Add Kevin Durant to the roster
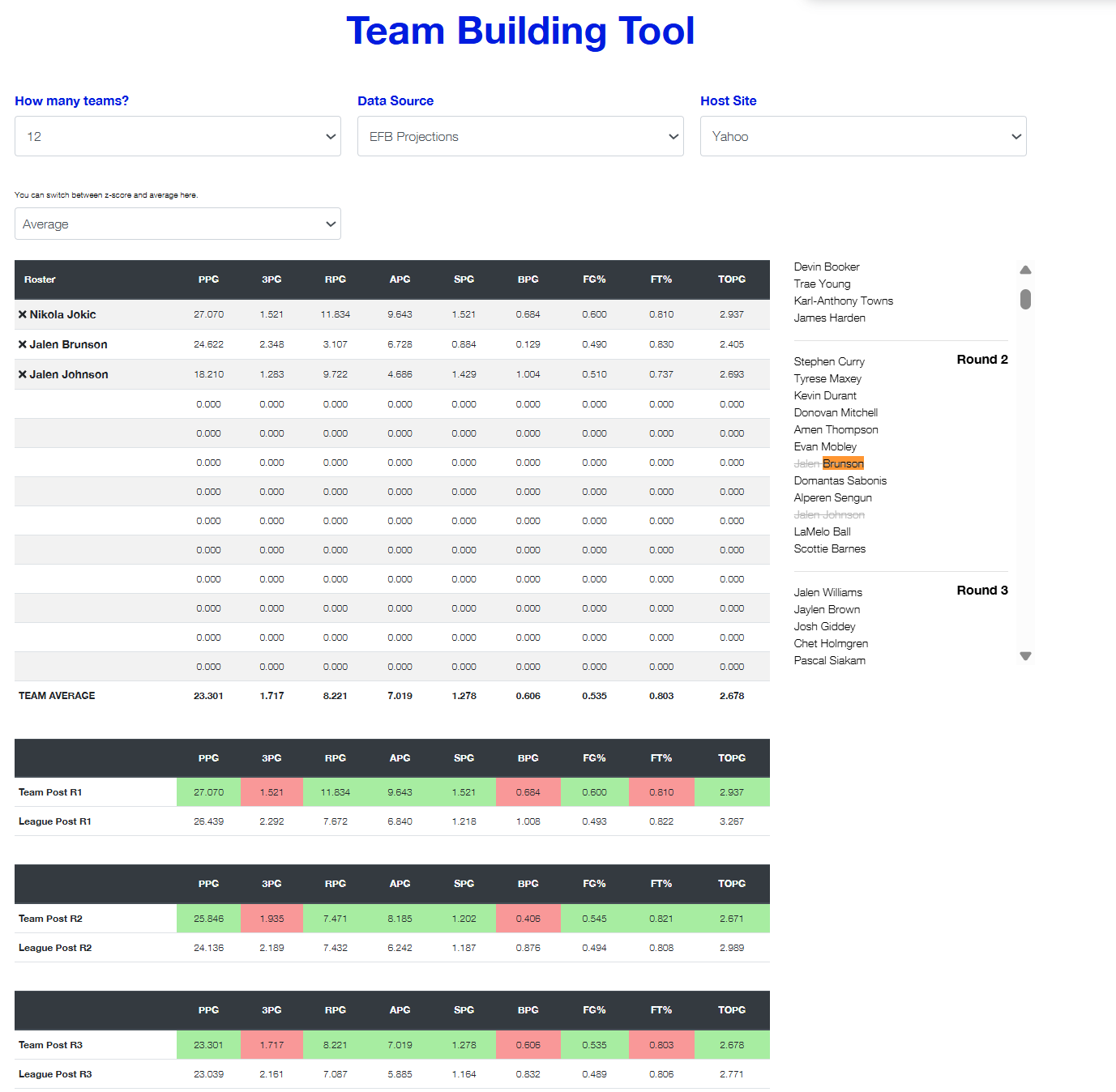The width and height of the screenshot is (1116, 1092). click(x=825, y=395)
